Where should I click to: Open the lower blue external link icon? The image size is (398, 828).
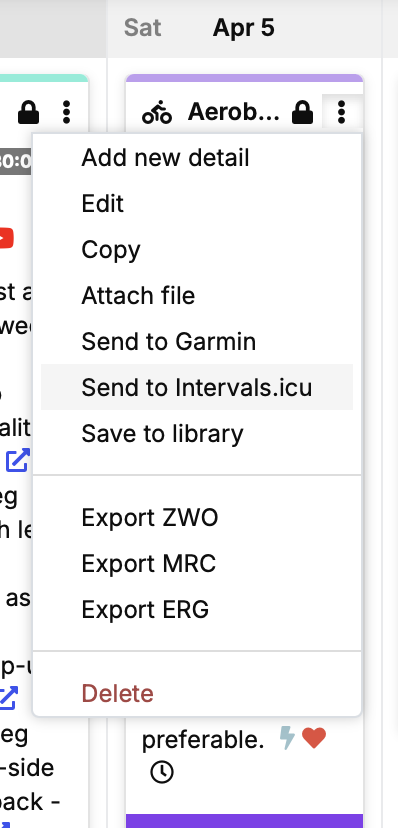(x=7, y=698)
